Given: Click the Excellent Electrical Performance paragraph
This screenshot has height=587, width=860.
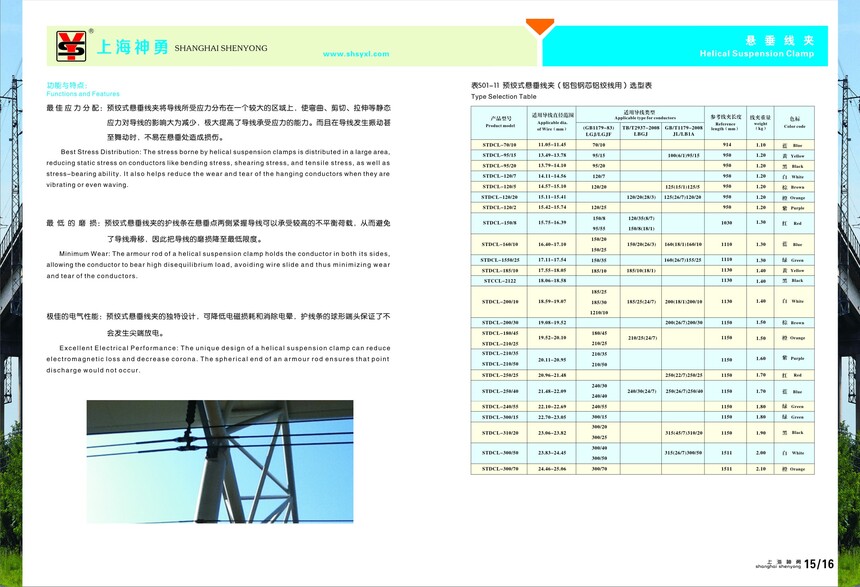Looking at the screenshot, I should (218, 358).
